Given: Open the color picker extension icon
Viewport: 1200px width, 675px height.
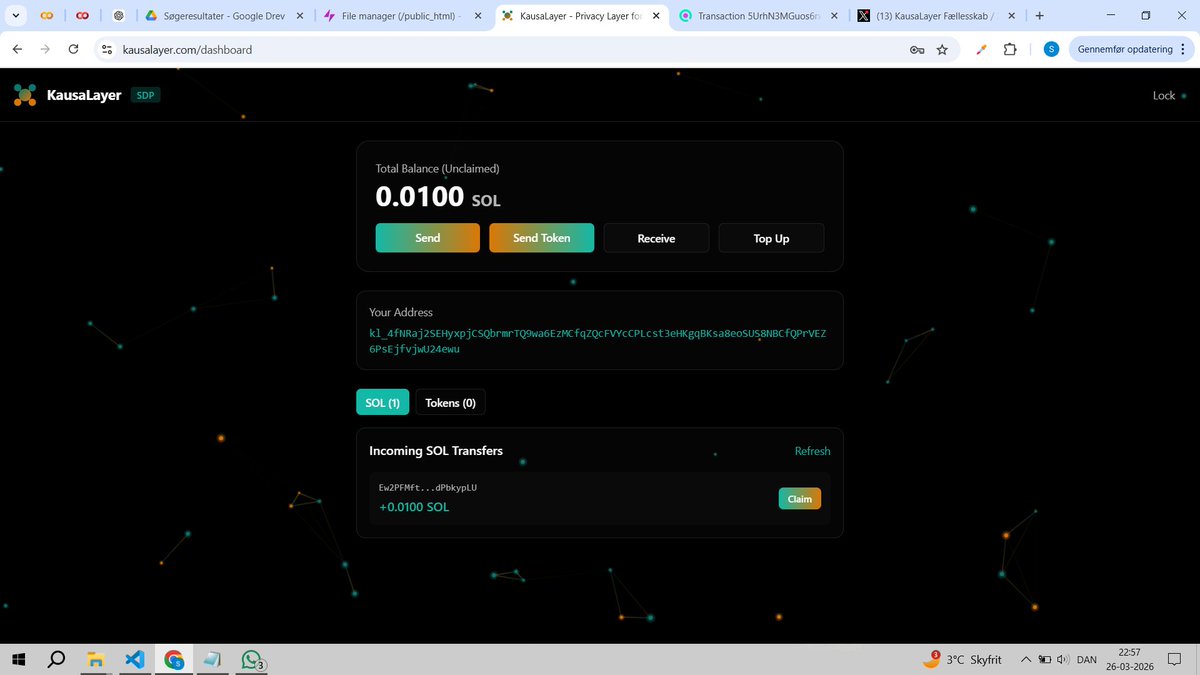Looking at the screenshot, I should [981, 50].
